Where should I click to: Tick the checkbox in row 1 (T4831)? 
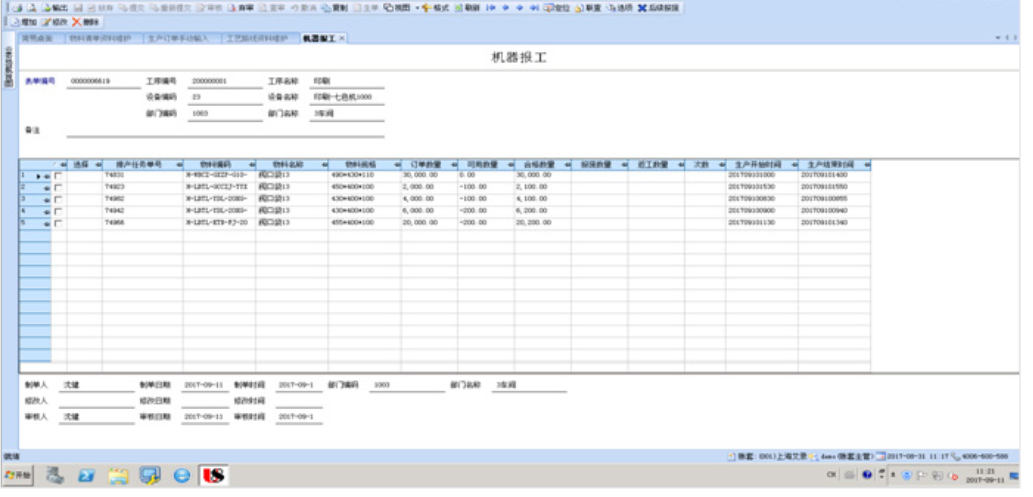click(x=59, y=176)
